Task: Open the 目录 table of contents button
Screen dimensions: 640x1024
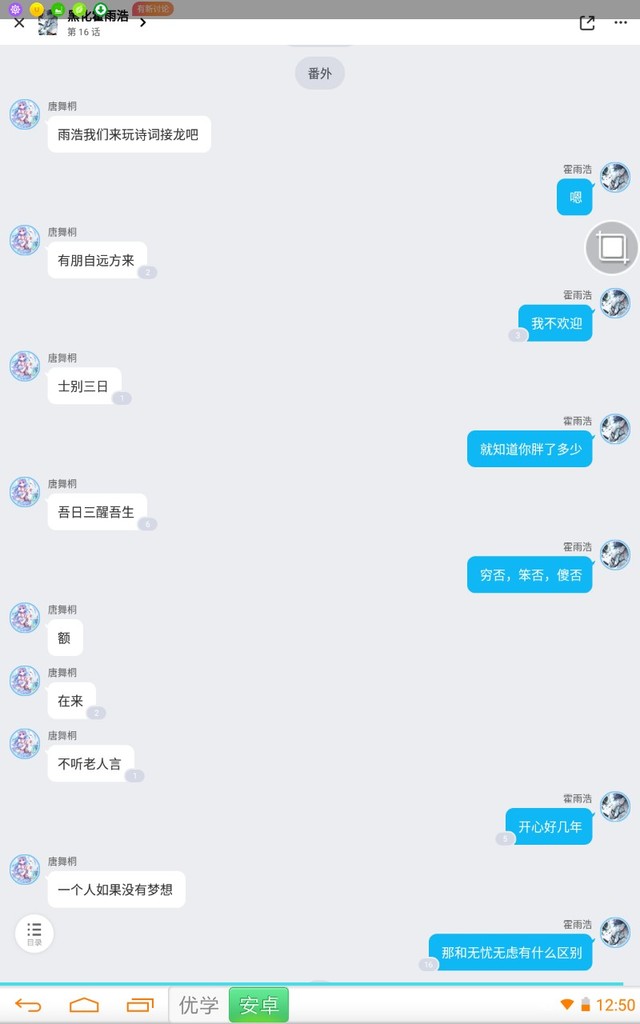Action: tap(34, 933)
